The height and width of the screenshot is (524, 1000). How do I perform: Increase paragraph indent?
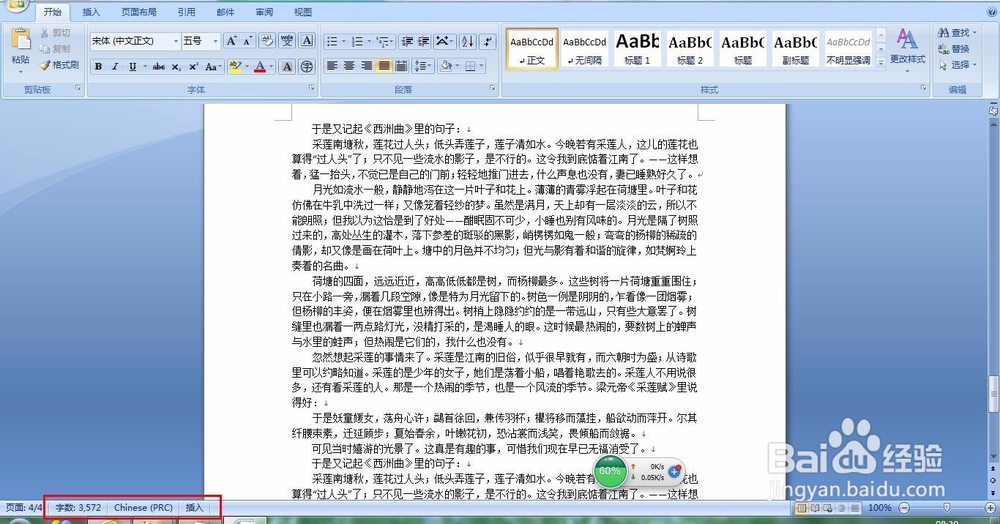(423, 41)
